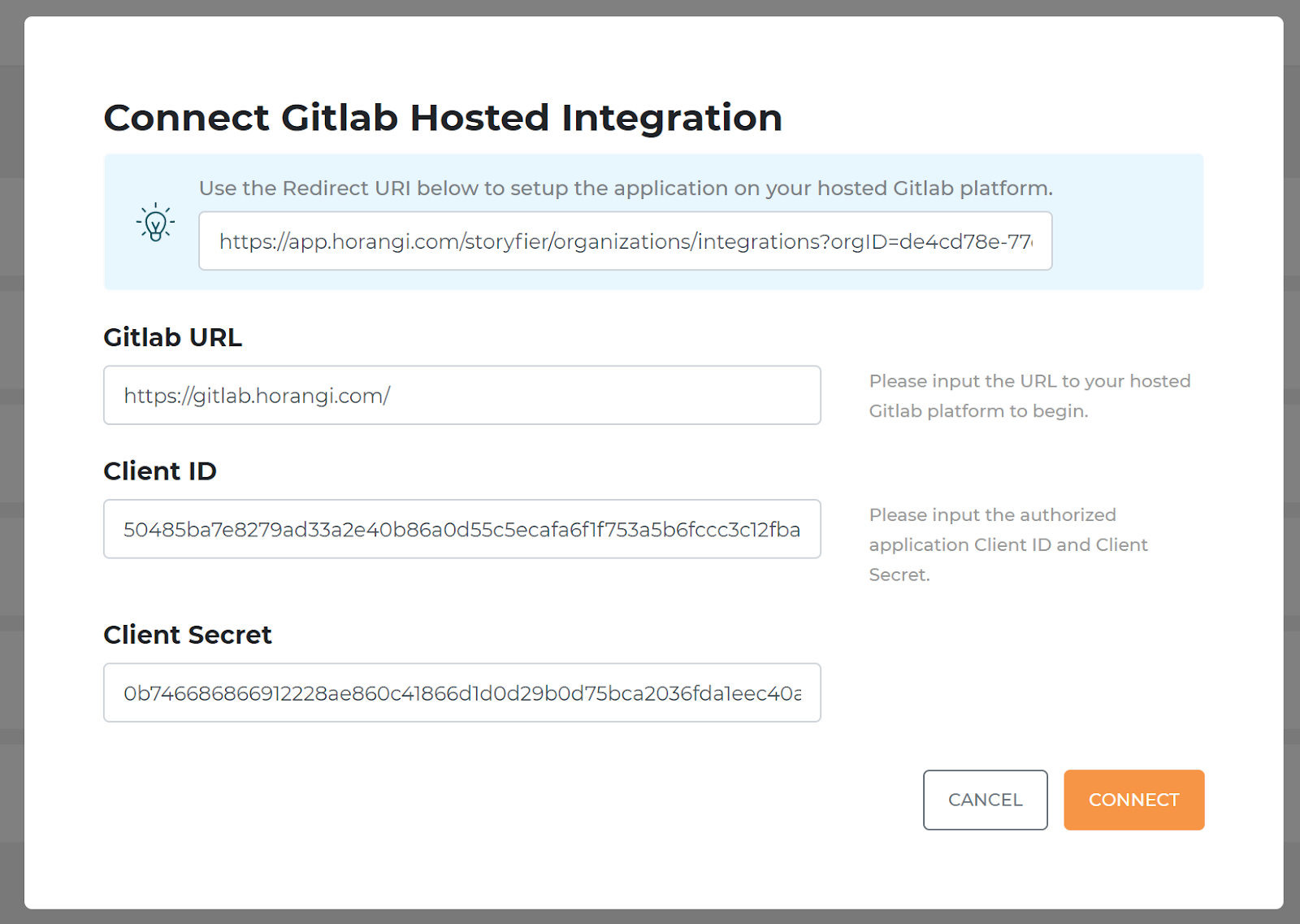Click the app.horangi.com URL text
1300x924 pixels.
click(x=626, y=241)
